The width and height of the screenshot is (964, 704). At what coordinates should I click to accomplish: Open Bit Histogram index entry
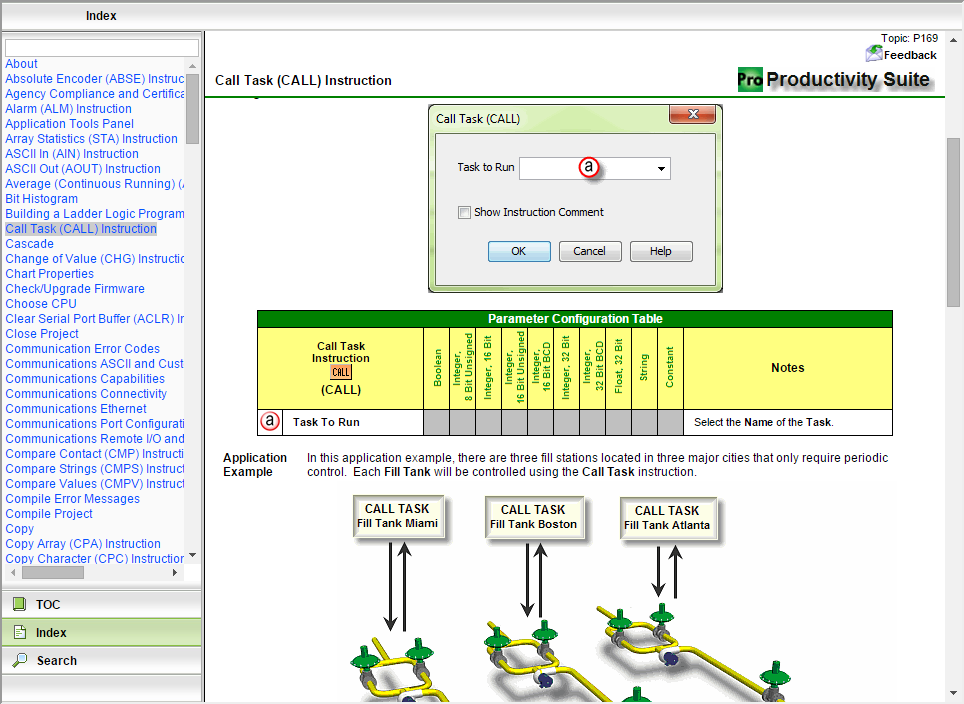42,199
